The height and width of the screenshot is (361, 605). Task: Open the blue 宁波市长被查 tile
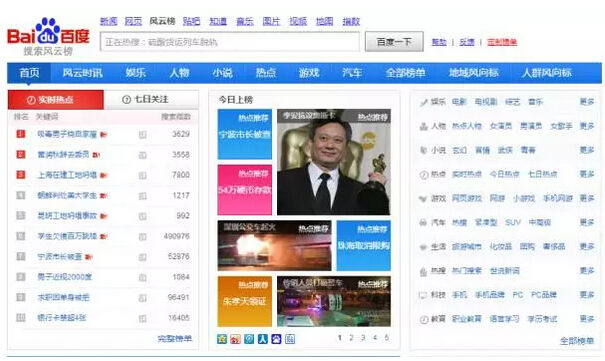coord(245,134)
